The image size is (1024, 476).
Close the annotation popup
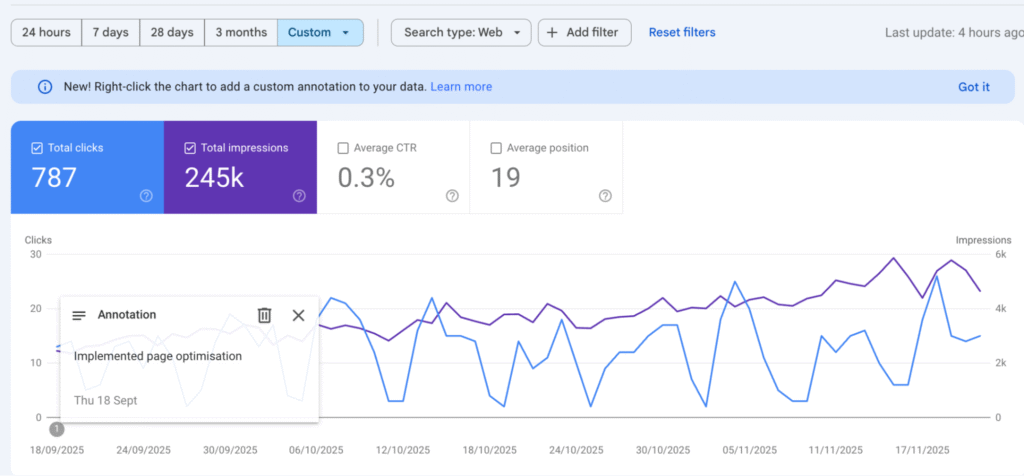[x=298, y=315]
